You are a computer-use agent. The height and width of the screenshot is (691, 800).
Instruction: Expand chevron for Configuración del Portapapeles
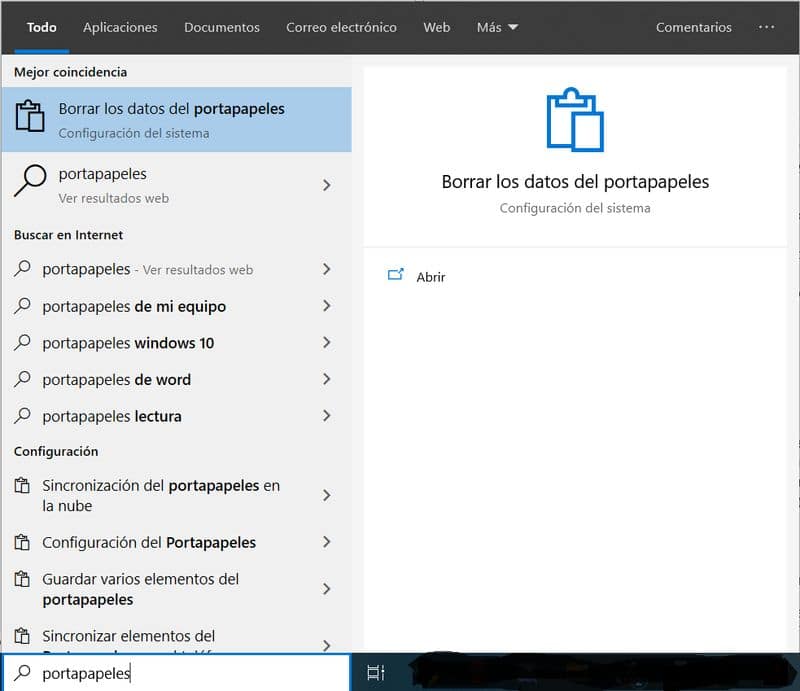327,542
